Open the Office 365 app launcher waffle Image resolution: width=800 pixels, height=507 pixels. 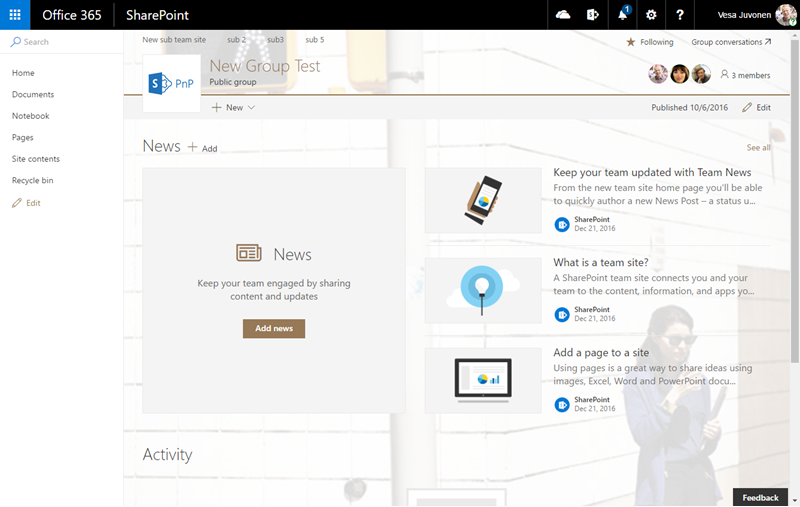coord(15,15)
